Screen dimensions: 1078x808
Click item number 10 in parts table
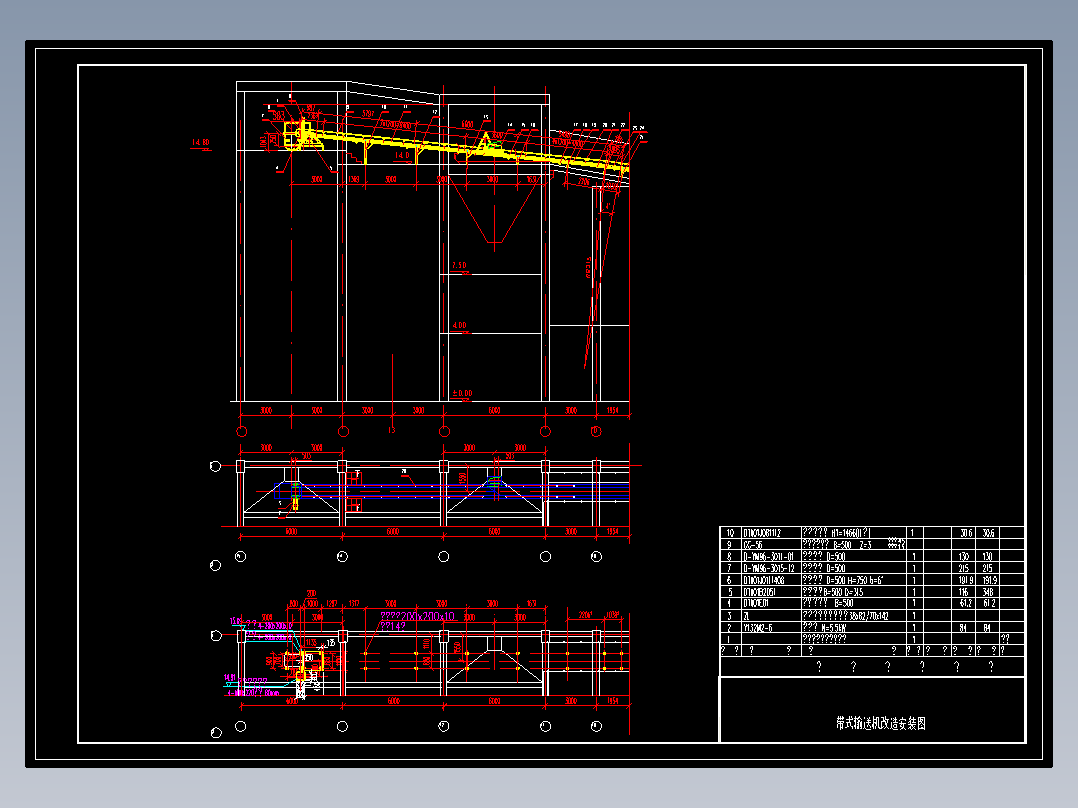(x=730, y=533)
